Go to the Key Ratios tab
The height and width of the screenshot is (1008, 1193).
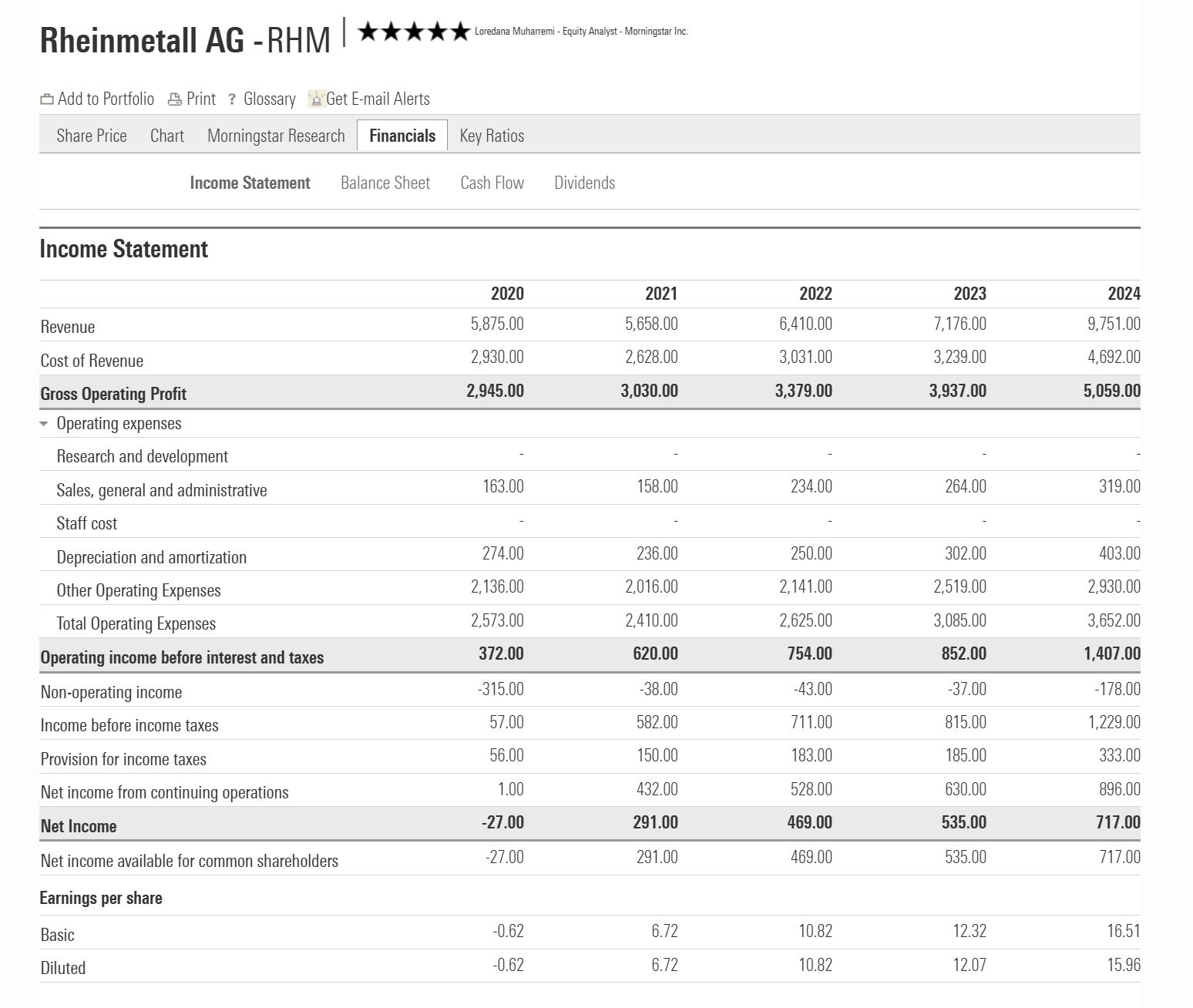click(492, 136)
